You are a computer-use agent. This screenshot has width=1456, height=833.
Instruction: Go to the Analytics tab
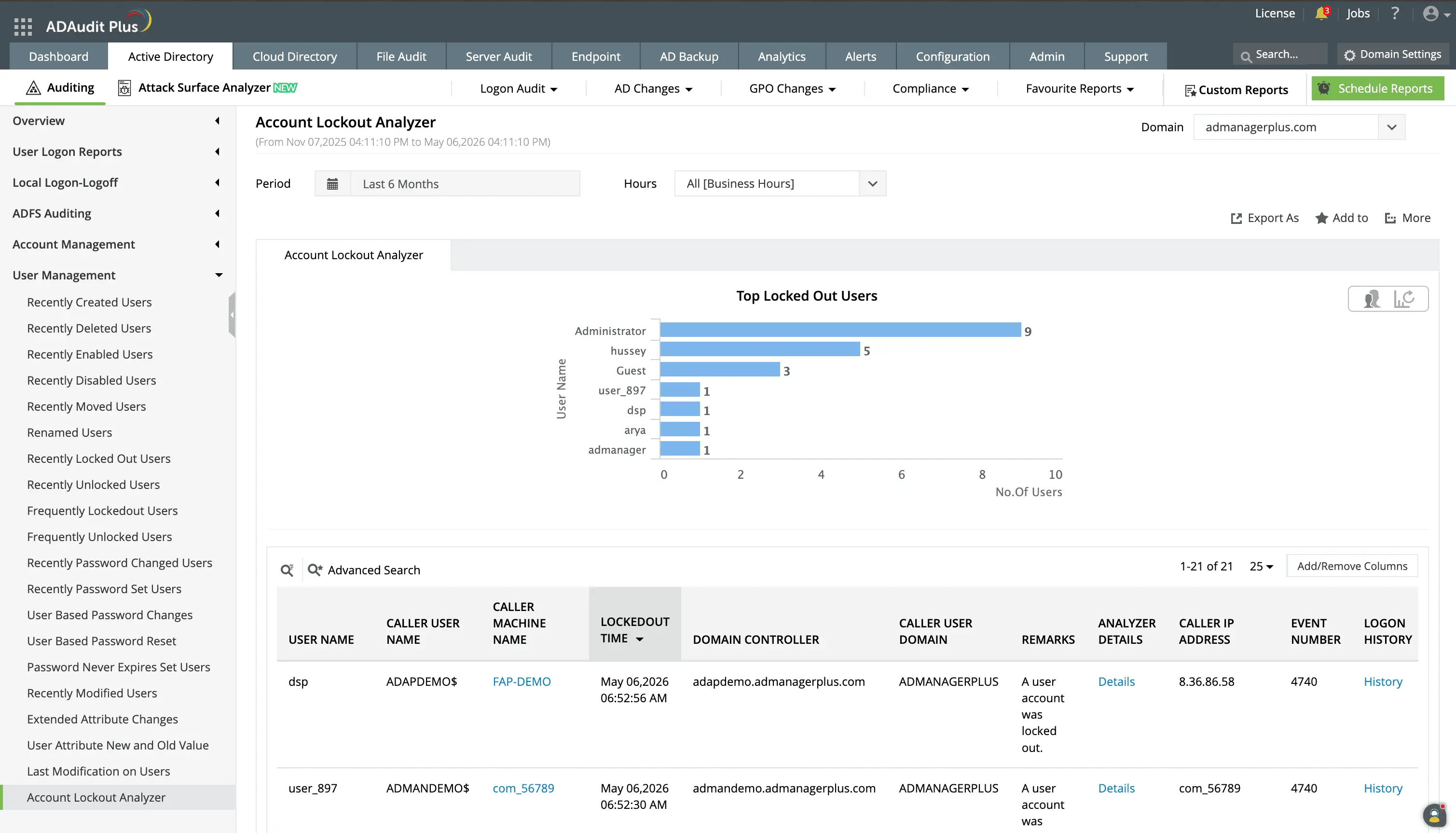pos(782,56)
